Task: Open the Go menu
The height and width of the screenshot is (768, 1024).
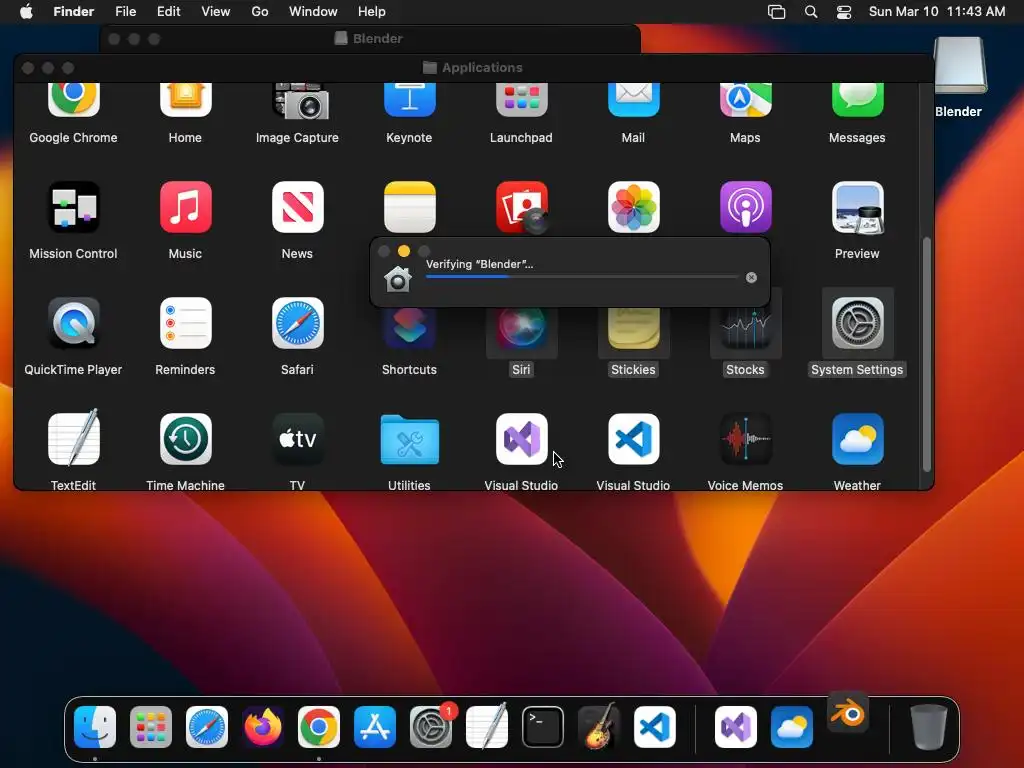Action: [x=259, y=11]
